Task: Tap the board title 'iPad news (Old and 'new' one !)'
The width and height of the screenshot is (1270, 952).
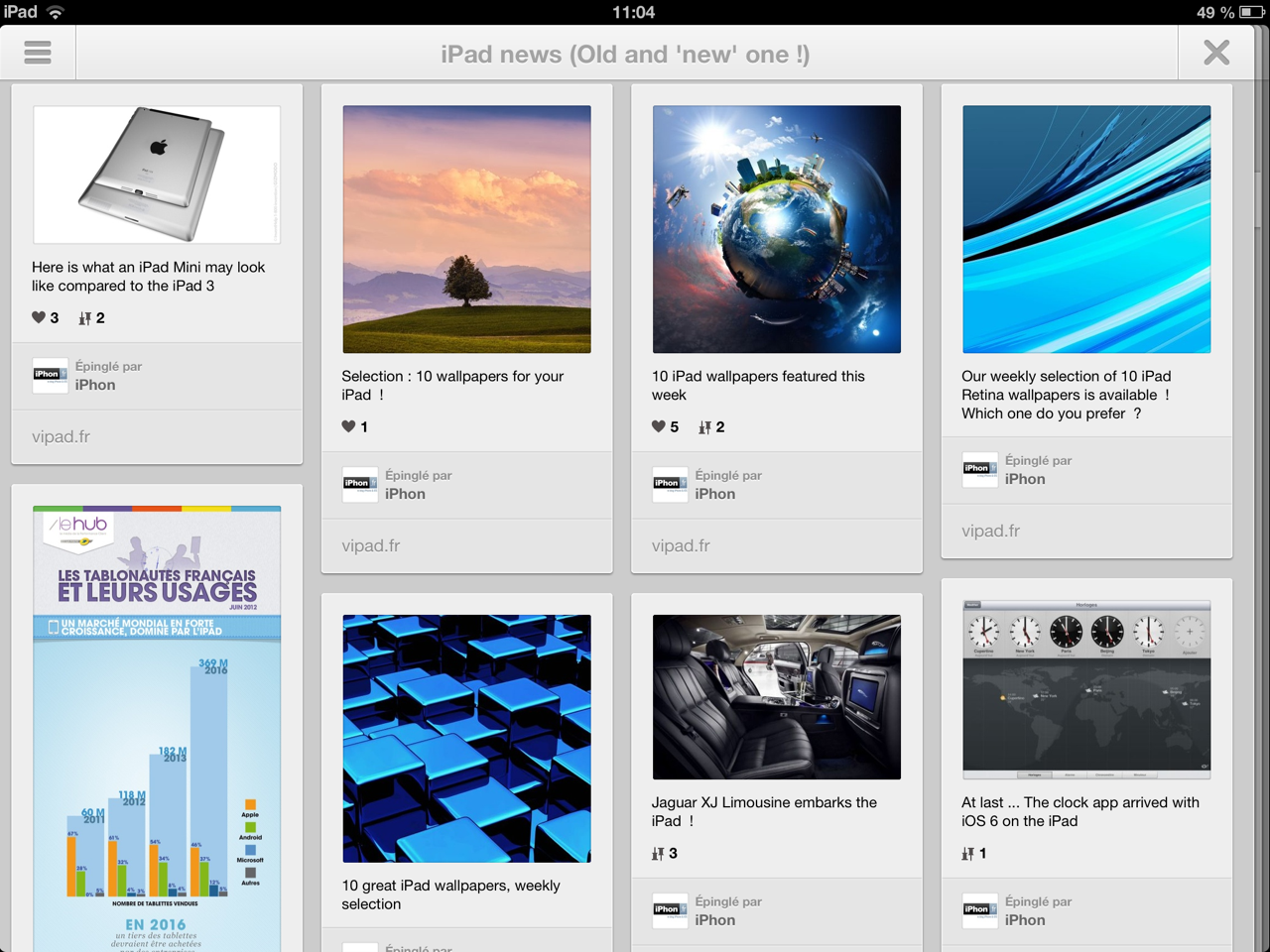Action: click(x=625, y=55)
